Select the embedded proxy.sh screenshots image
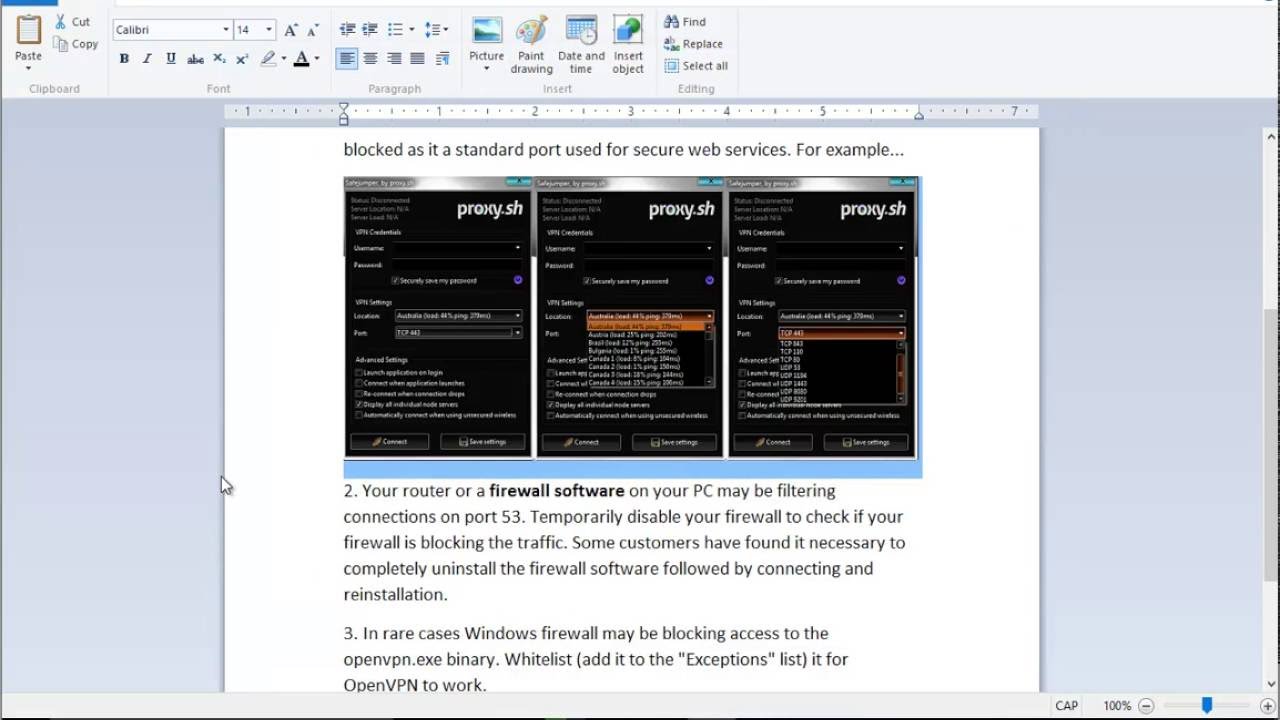This screenshot has width=1280, height=720. point(631,317)
